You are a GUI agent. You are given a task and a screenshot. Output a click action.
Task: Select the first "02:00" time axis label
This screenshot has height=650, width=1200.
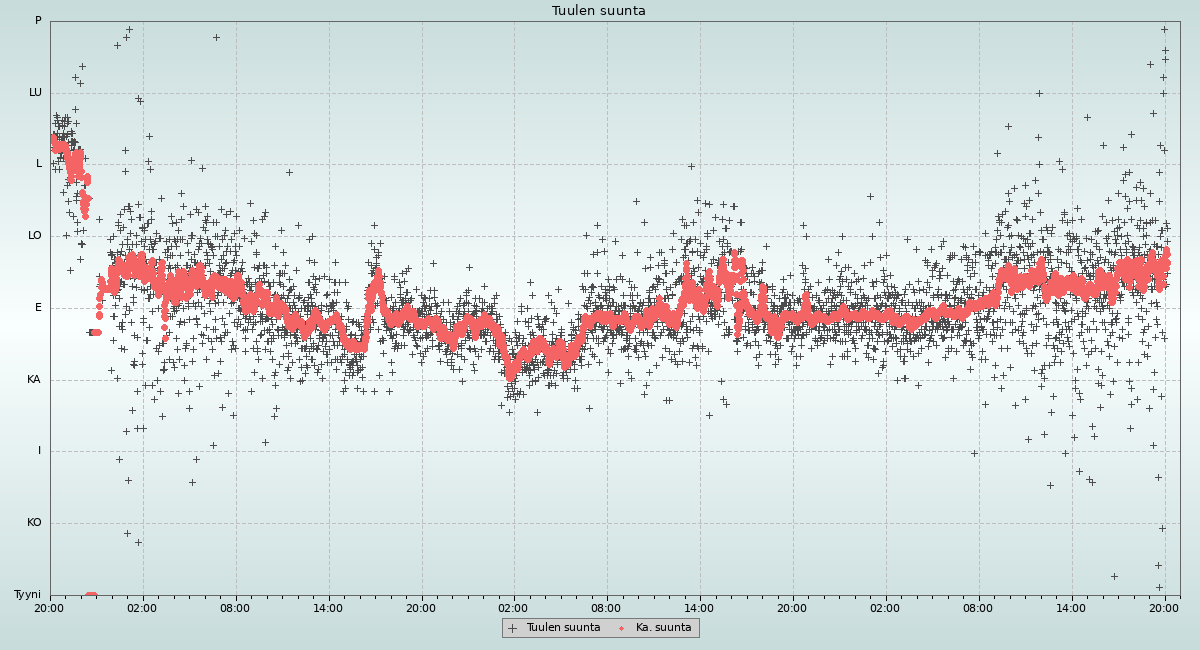[142, 607]
